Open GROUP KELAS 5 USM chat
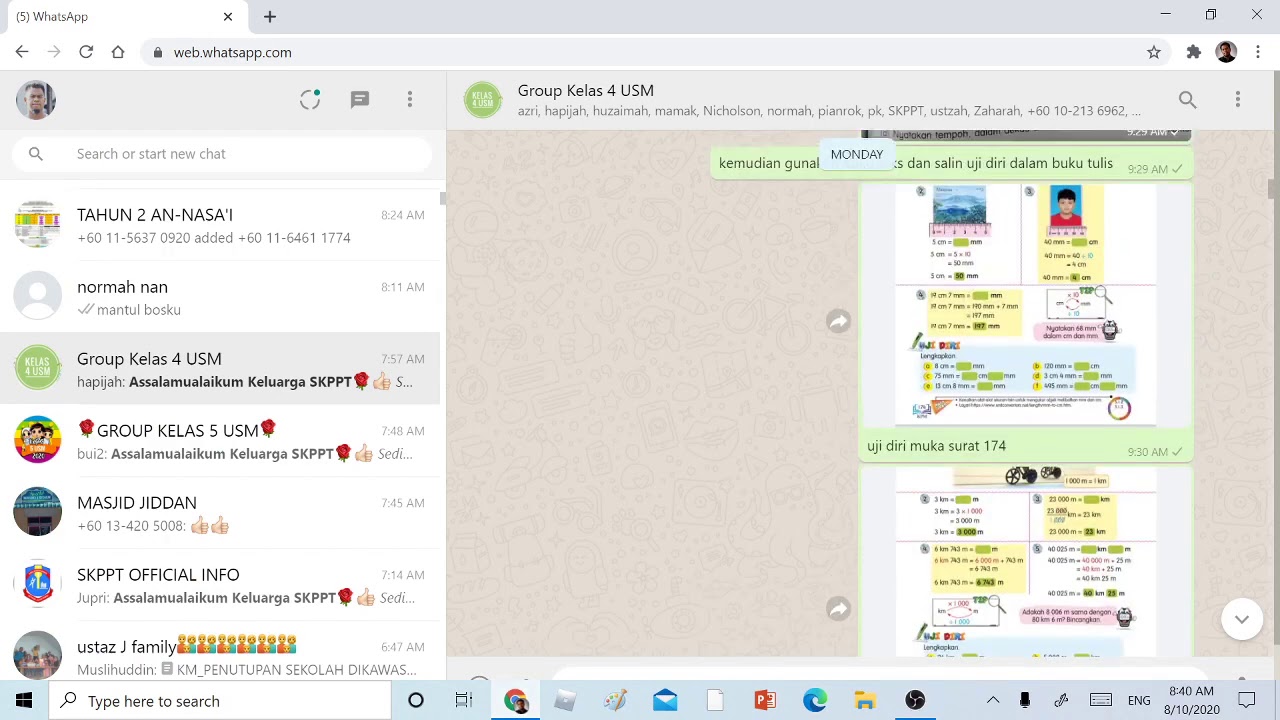 point(220,442)
